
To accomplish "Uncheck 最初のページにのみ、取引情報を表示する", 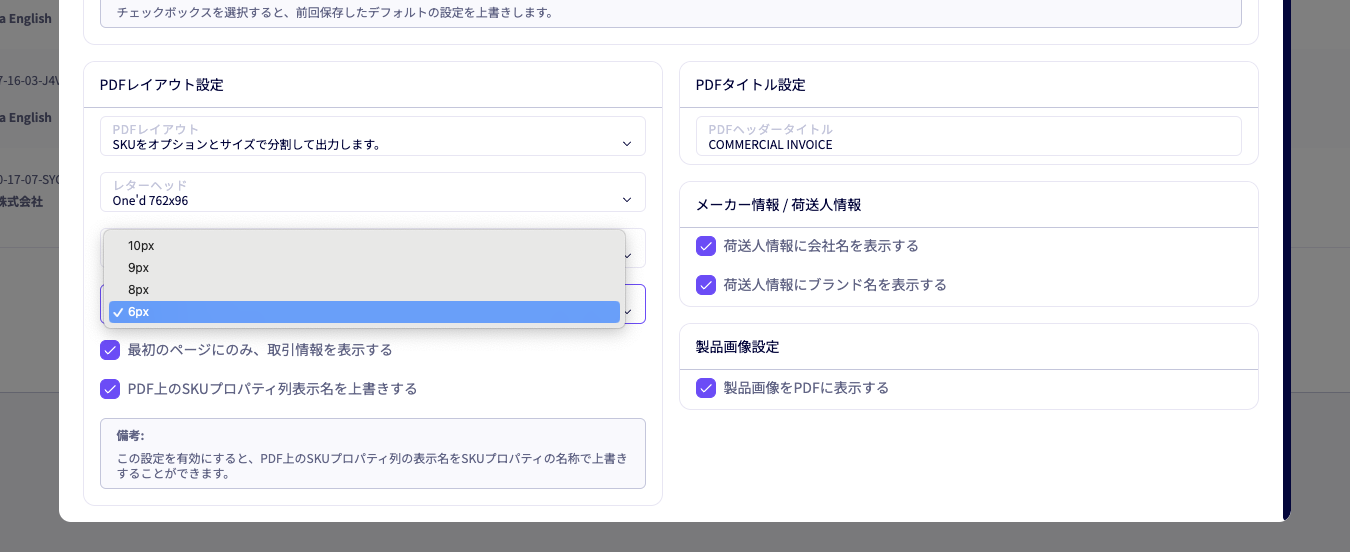I will tap(110, 350).
